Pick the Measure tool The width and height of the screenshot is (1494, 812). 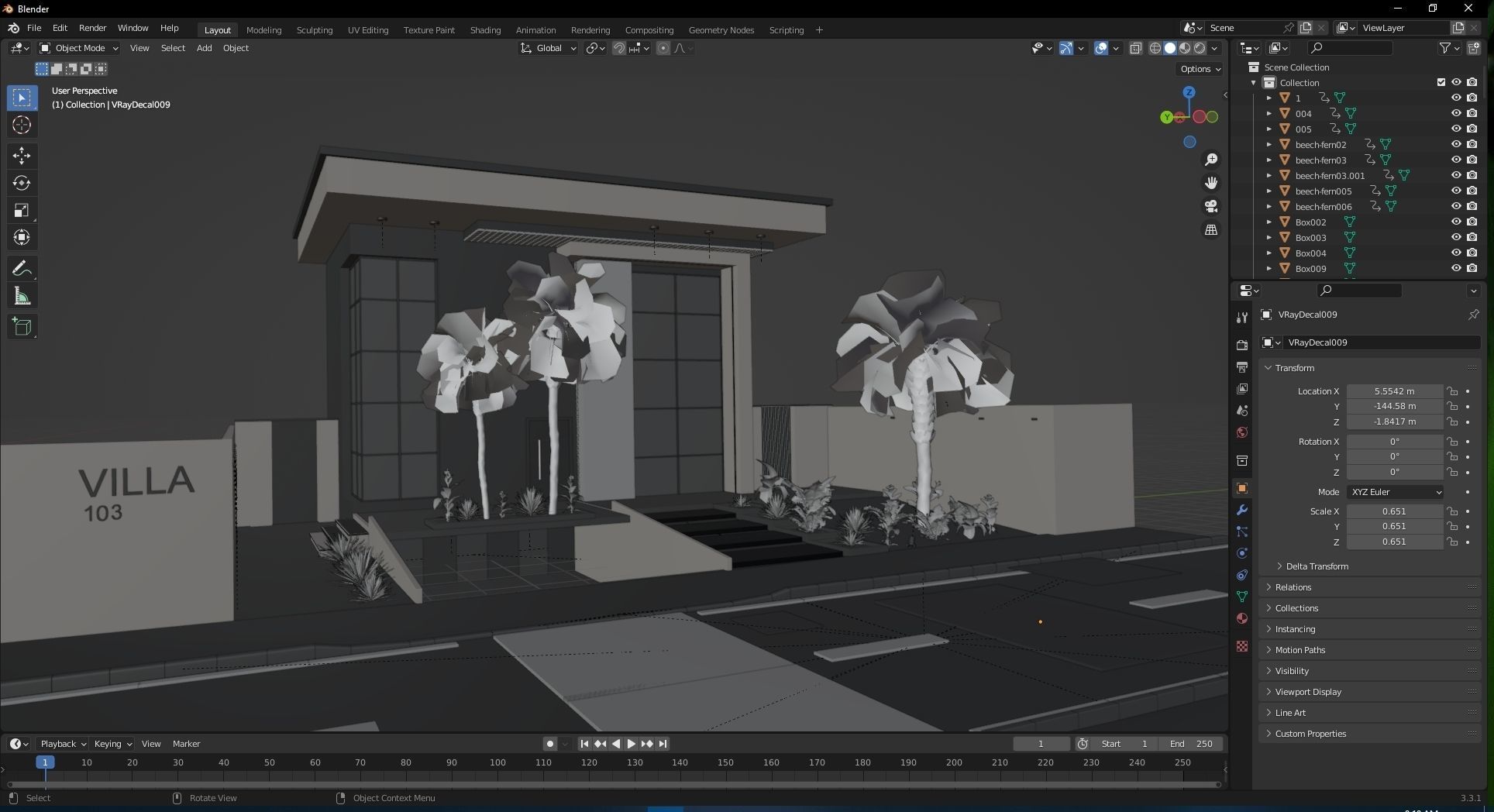coord(22,296)
